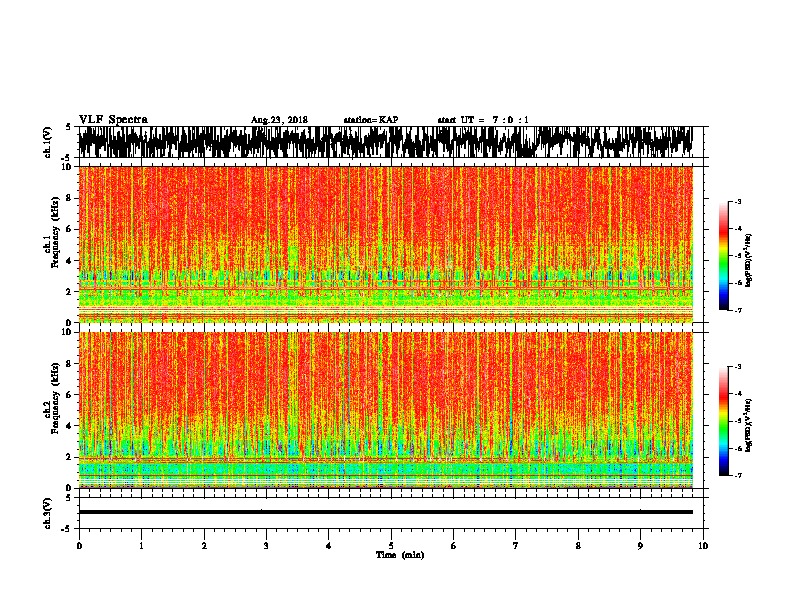Click the -7 tick on ch.1 colorbar
This screenshot has height=612, width=792.
coord(738,310)
